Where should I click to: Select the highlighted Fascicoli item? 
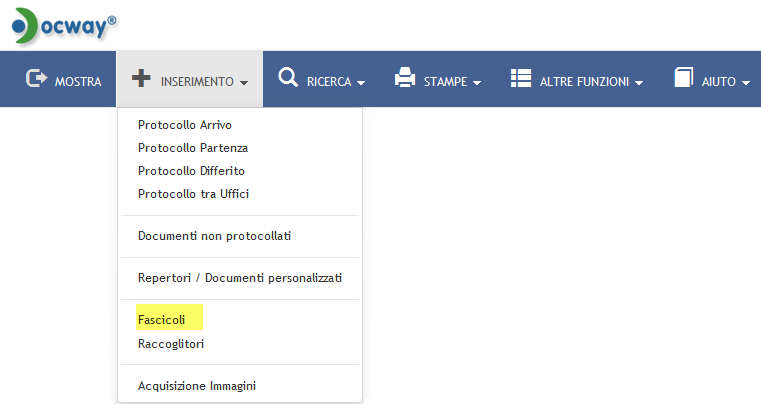(x=162, y=320)
